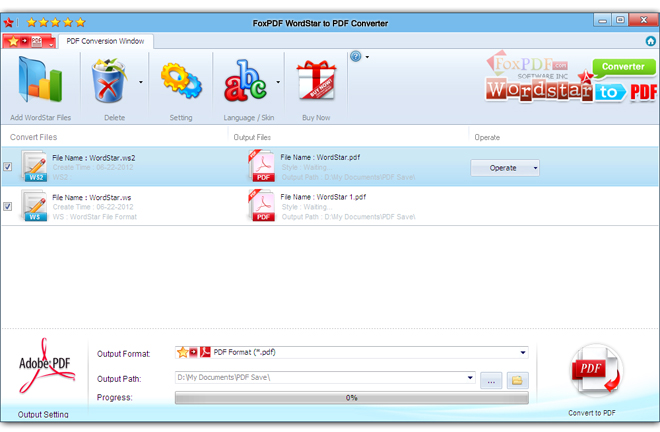Select 'File Name : WordStar.pdf' text
Screen dimensions: 660x432
pyautogui.click(x=320, y=157)
